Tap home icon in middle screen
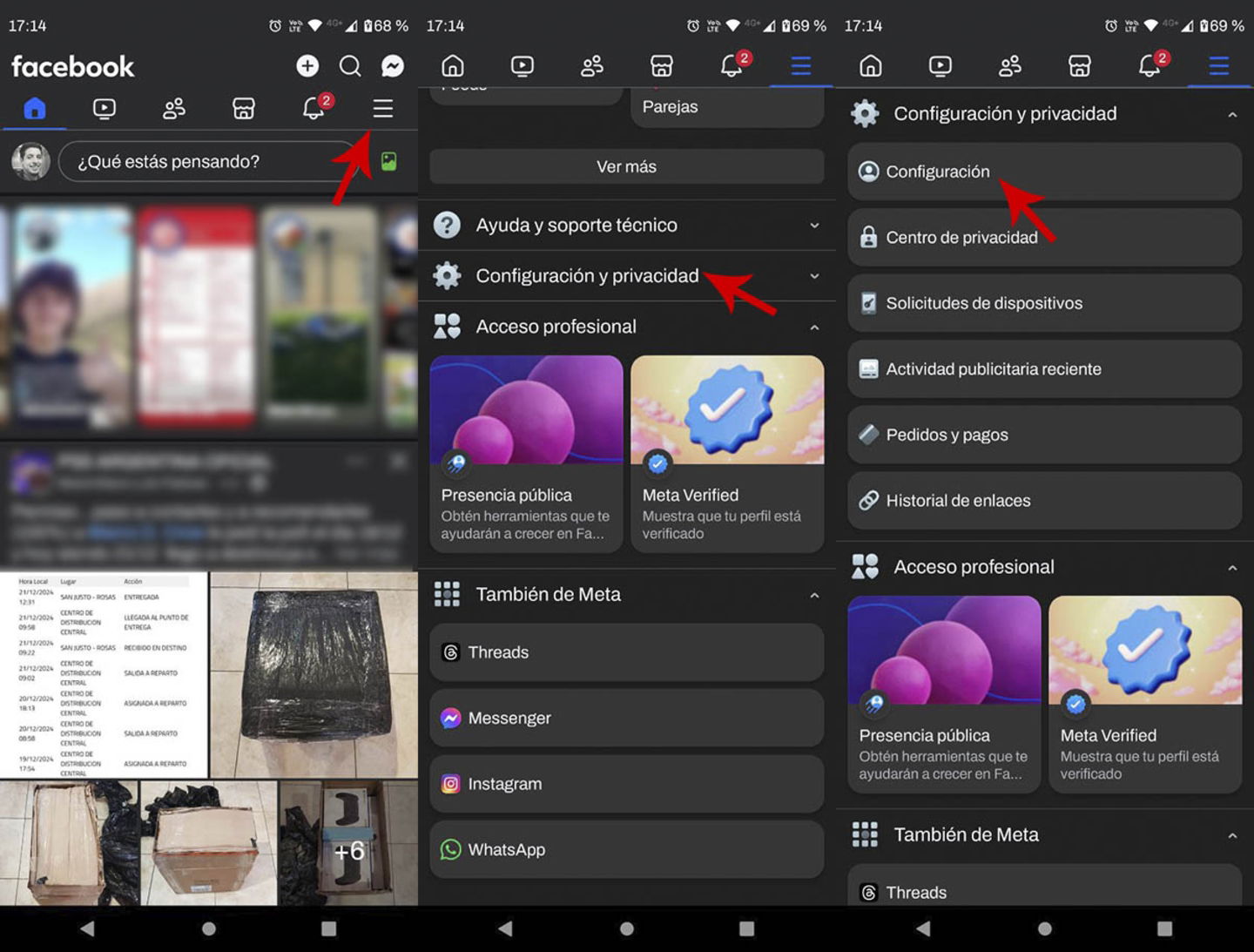This screenshot has width=1254, height=952. click(453, 65)
